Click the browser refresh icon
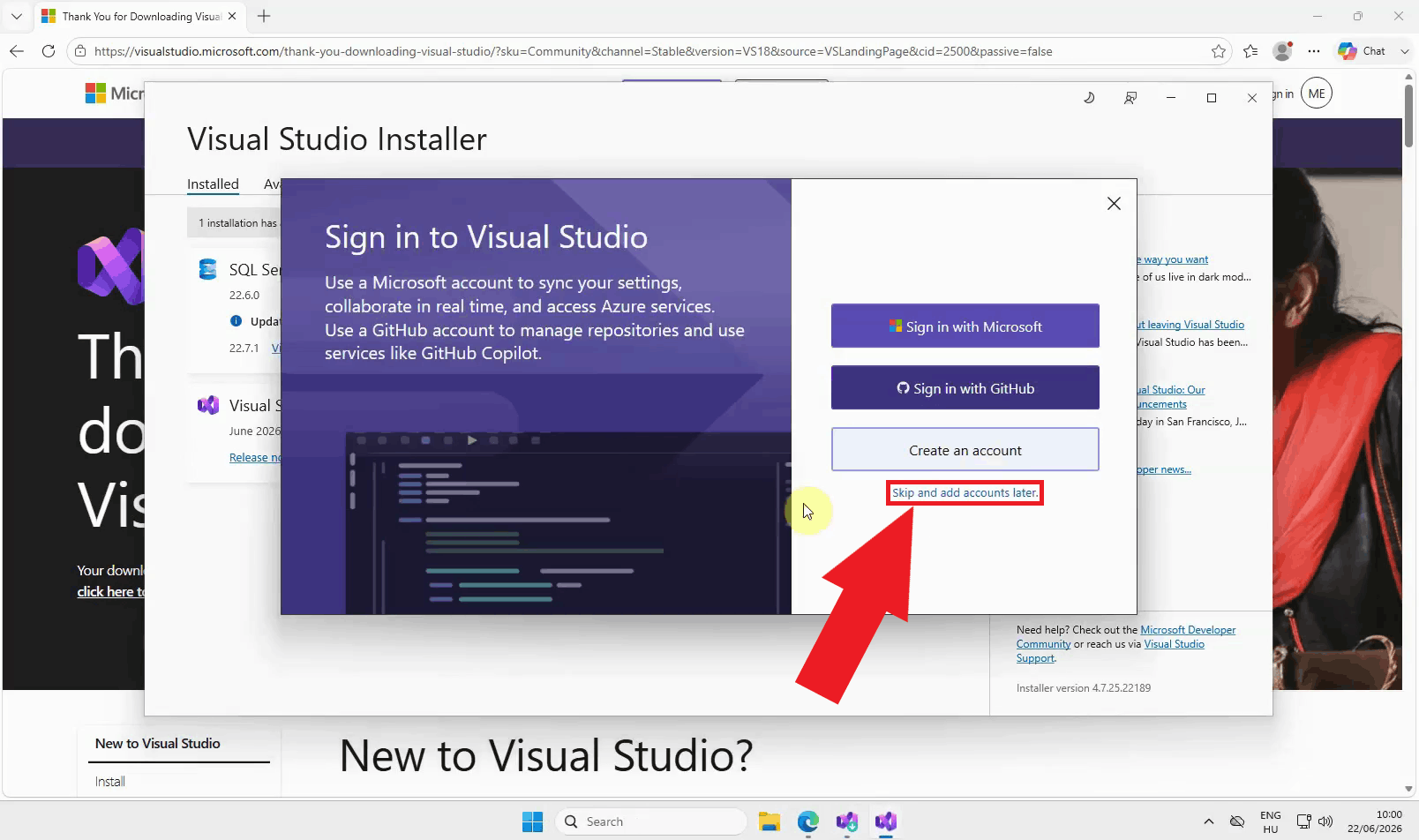 (x=49, y=51)
